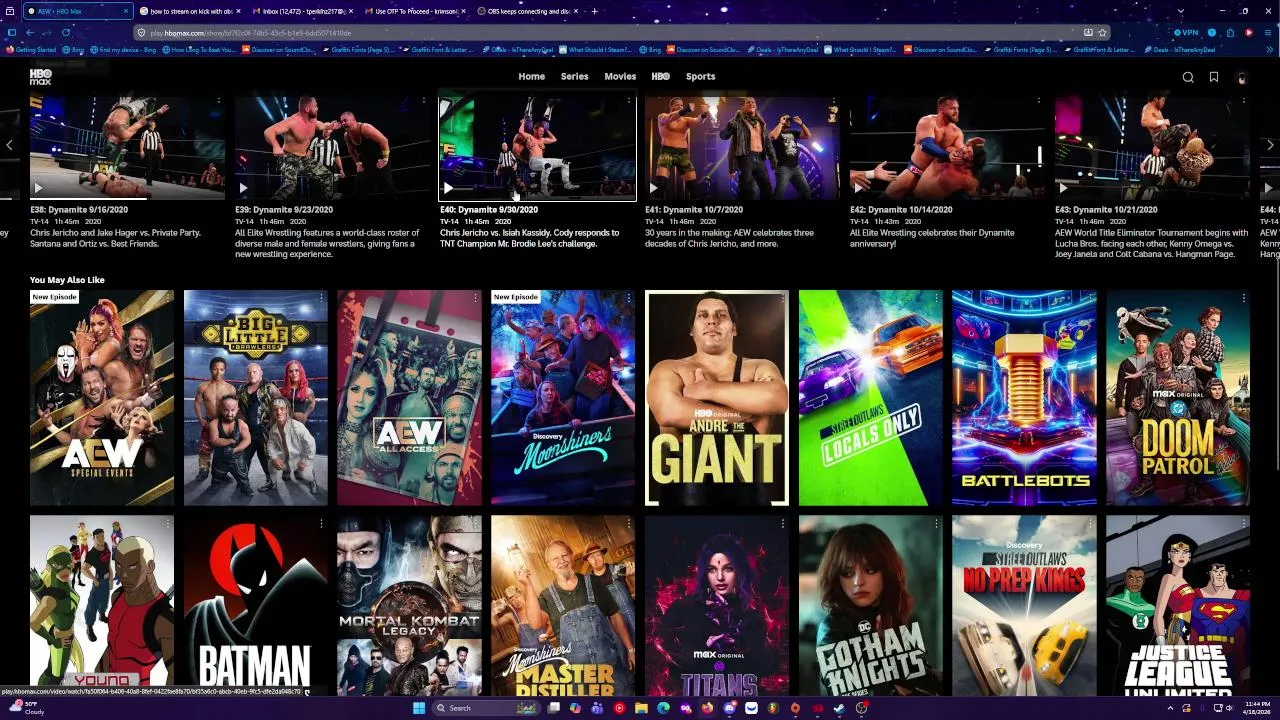The image size is (1280, 720).
Task: Click the Windows Start button
Action: pos(418,708)
